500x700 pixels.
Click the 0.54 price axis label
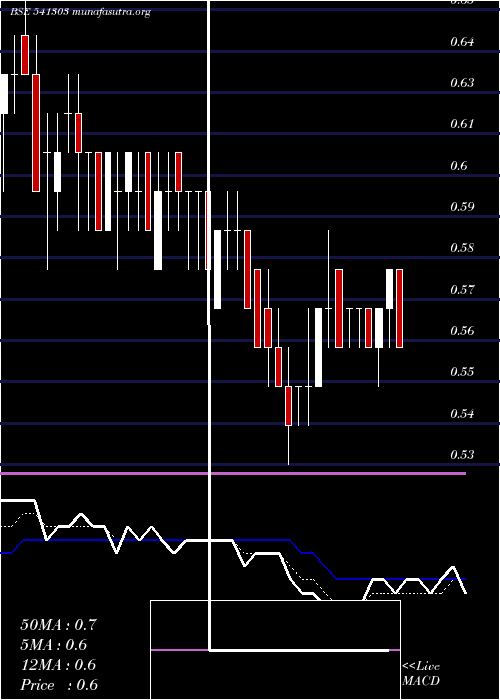[x=462, y=414]
